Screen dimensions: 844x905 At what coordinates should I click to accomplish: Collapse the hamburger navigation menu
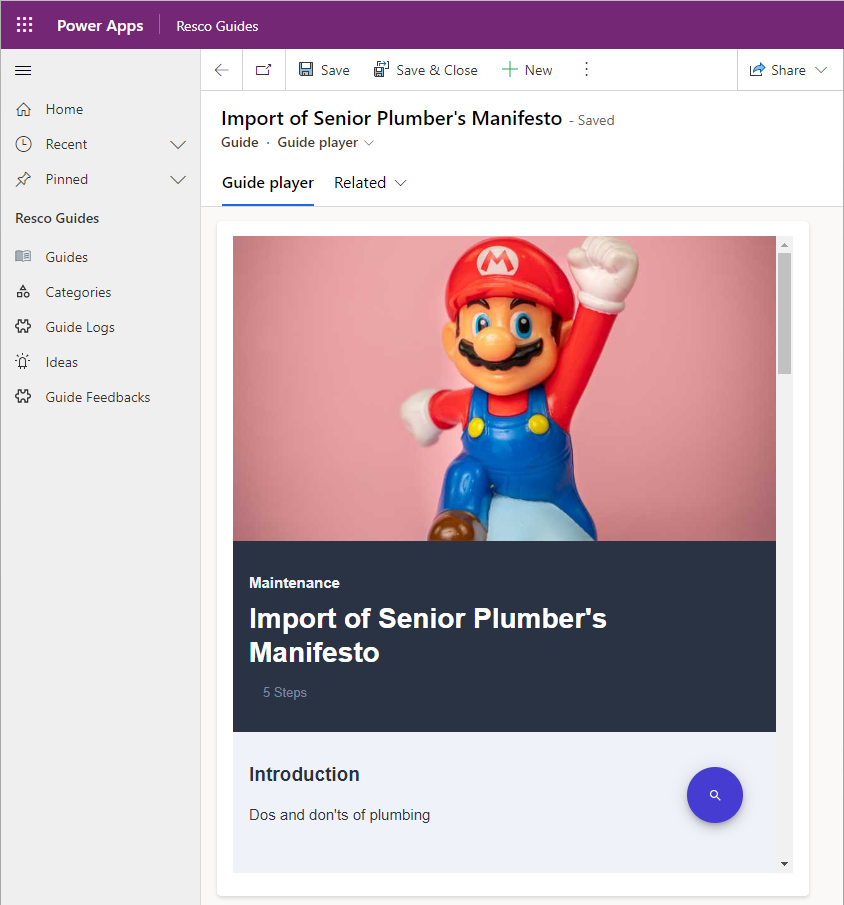[24, 70]
